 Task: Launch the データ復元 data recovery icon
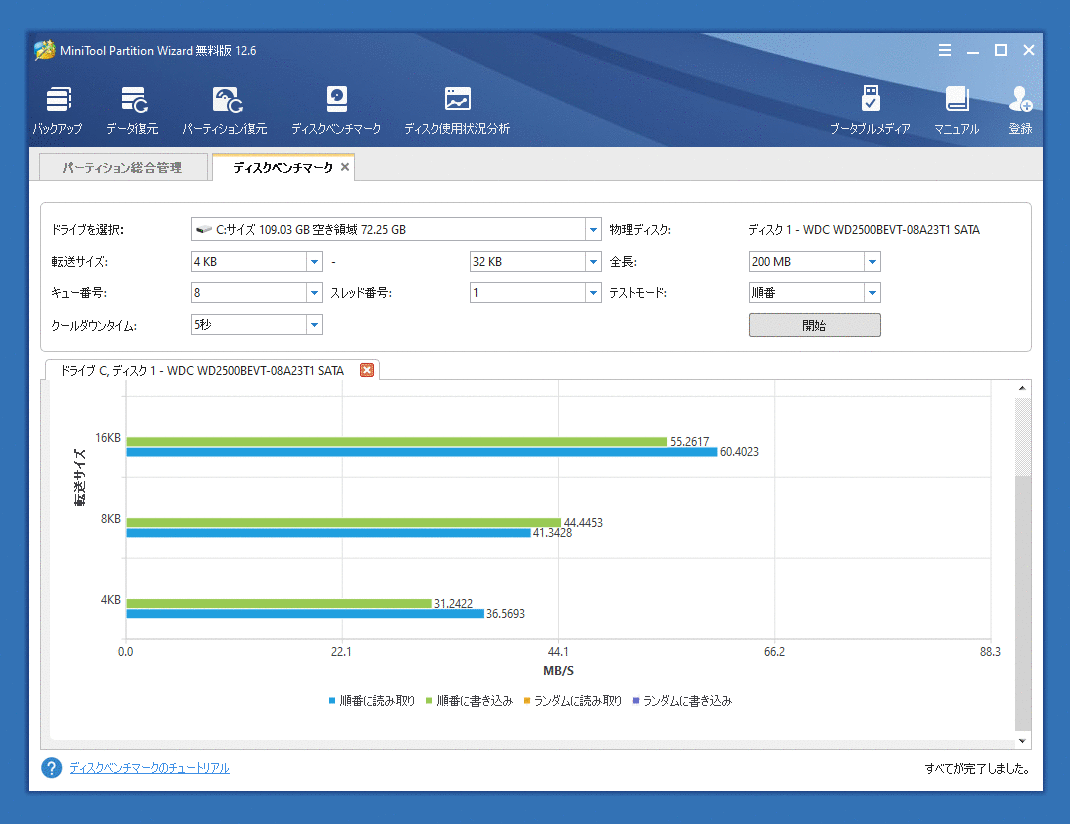click(132, 110)
